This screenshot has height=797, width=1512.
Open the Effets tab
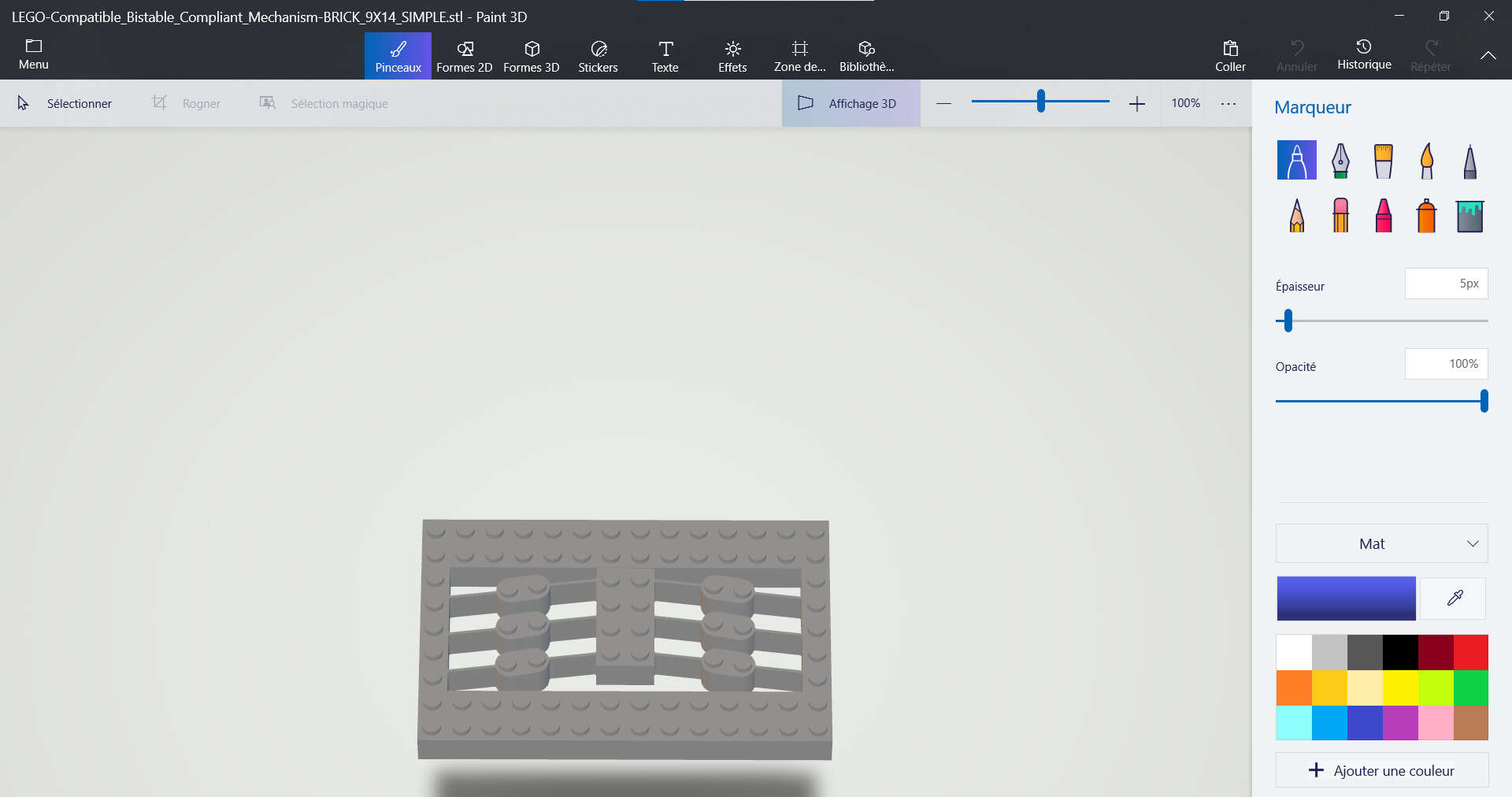click(732, 56)
